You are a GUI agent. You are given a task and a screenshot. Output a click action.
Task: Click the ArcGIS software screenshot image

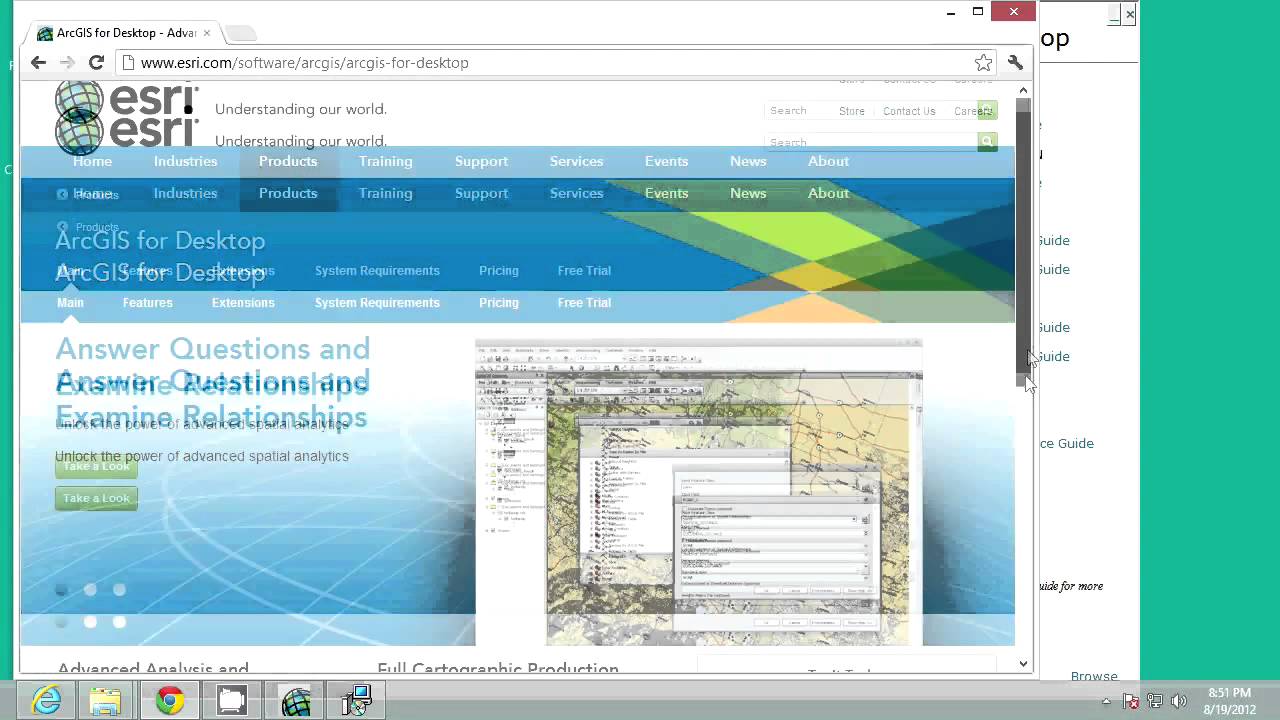coord(698,492)
